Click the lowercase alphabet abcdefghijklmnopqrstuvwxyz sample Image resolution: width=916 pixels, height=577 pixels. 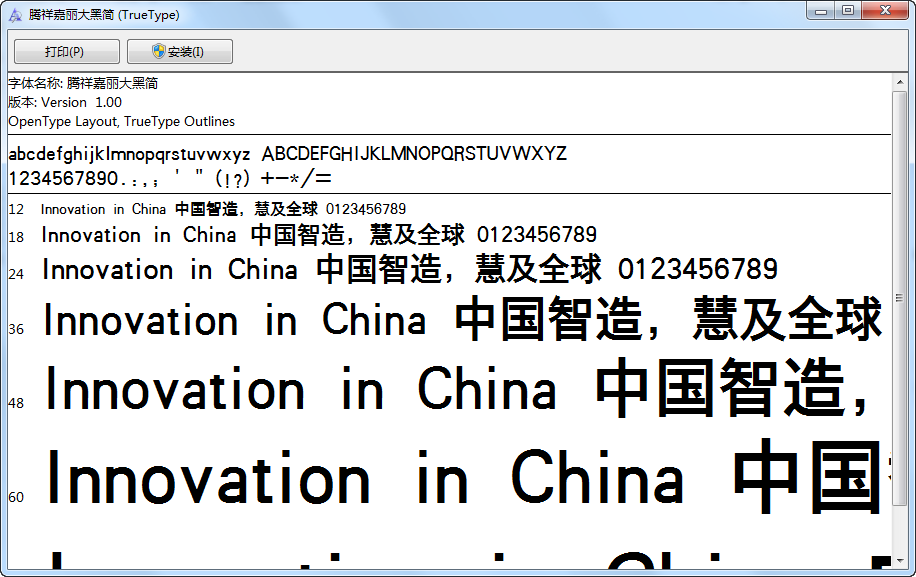click(x=129, y=154)
